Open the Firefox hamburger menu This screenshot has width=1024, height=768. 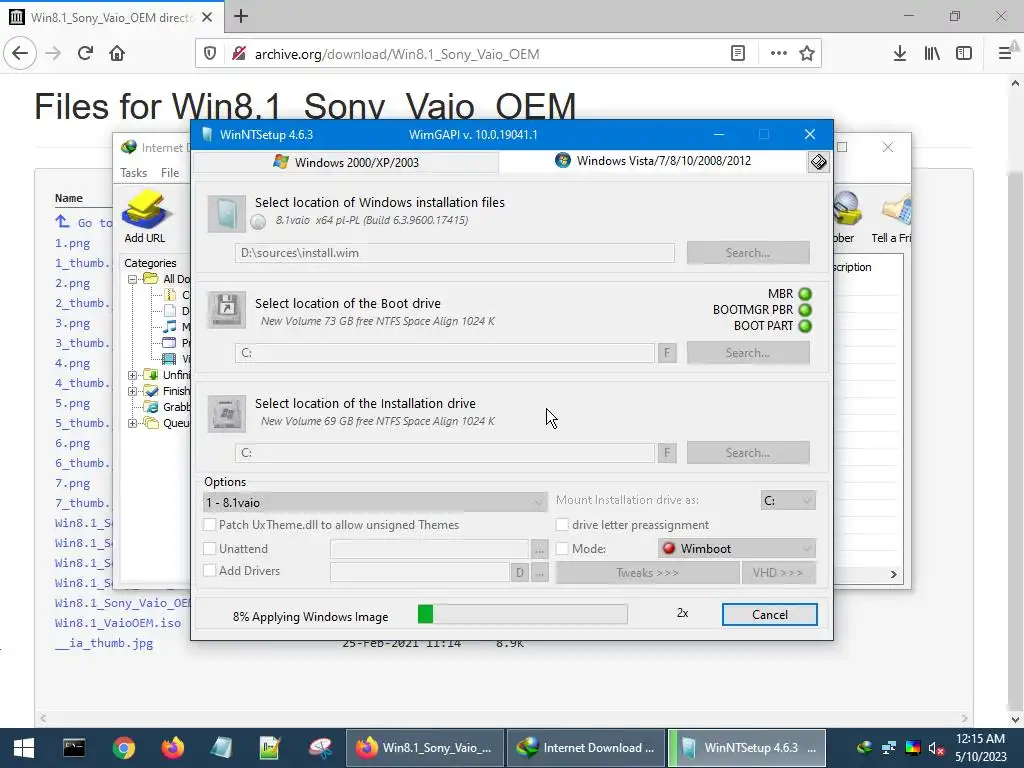coord(1005,53)
